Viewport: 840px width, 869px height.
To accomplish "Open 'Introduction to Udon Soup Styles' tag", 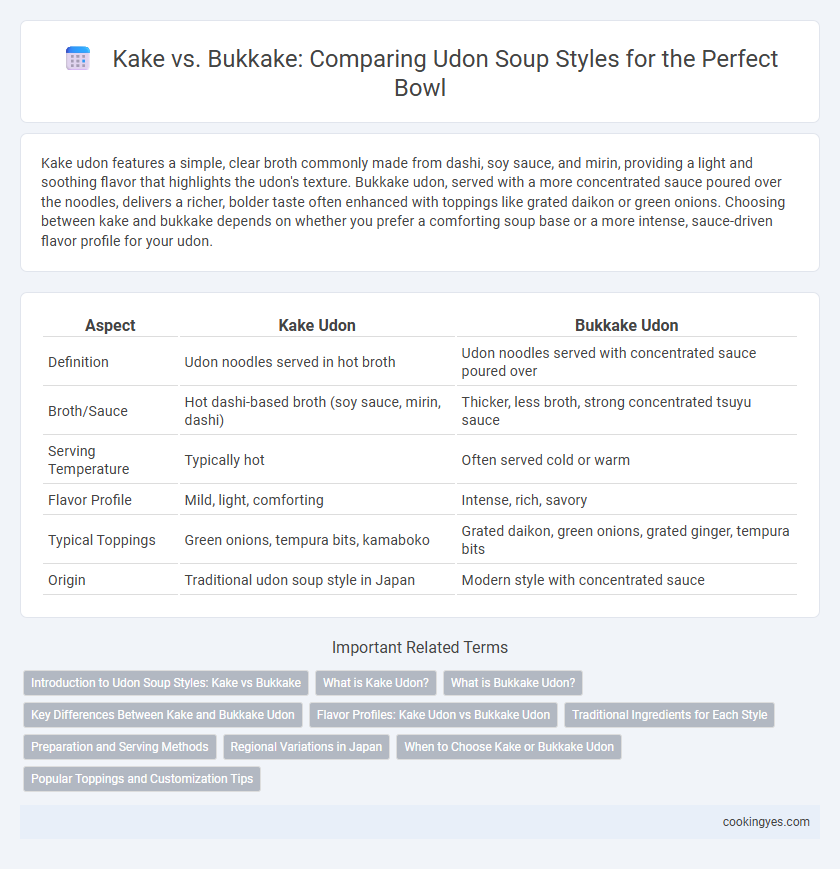I will 166,683.
